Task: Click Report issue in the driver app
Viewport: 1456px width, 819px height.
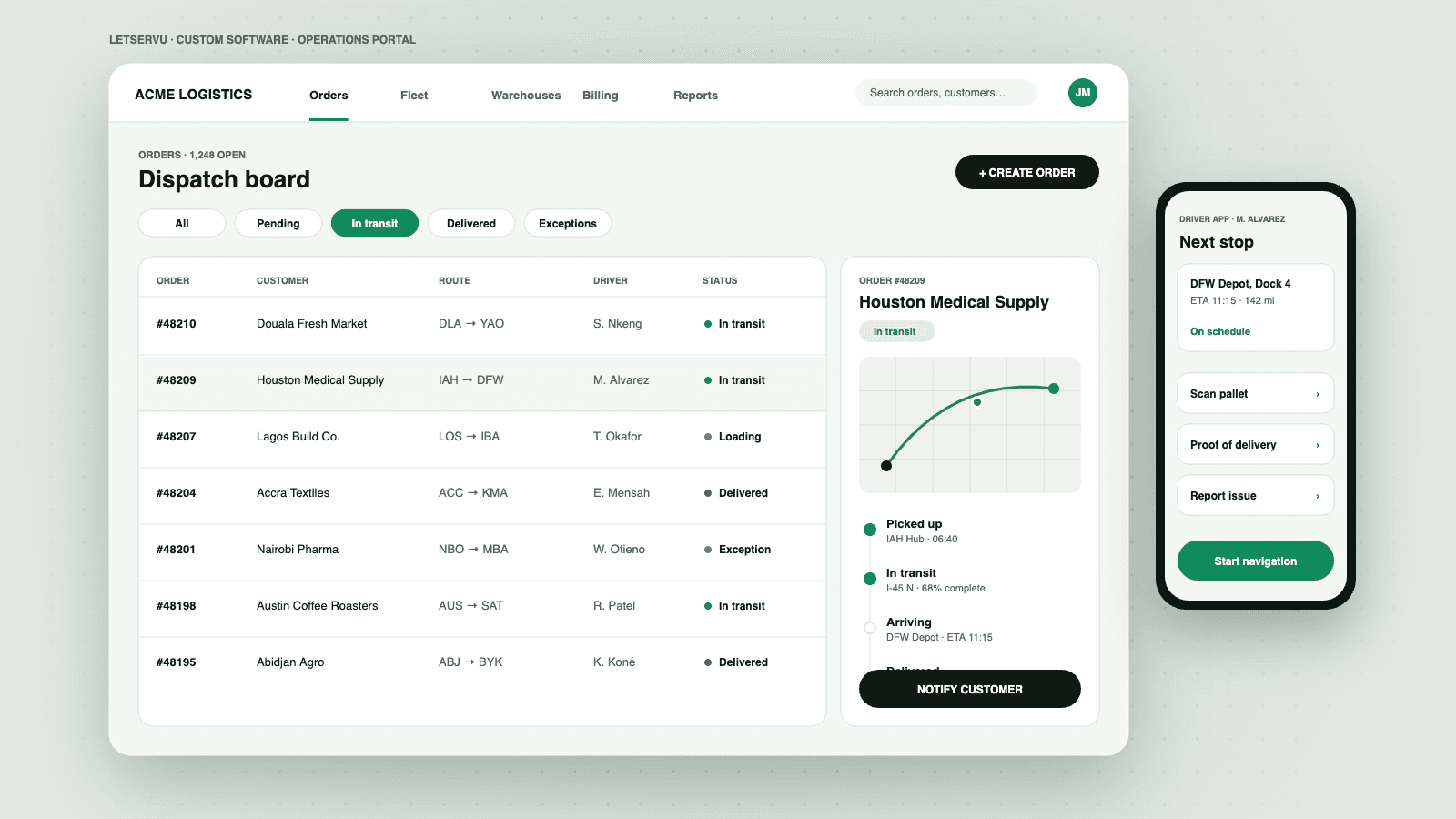Action: pos(1256,495)
